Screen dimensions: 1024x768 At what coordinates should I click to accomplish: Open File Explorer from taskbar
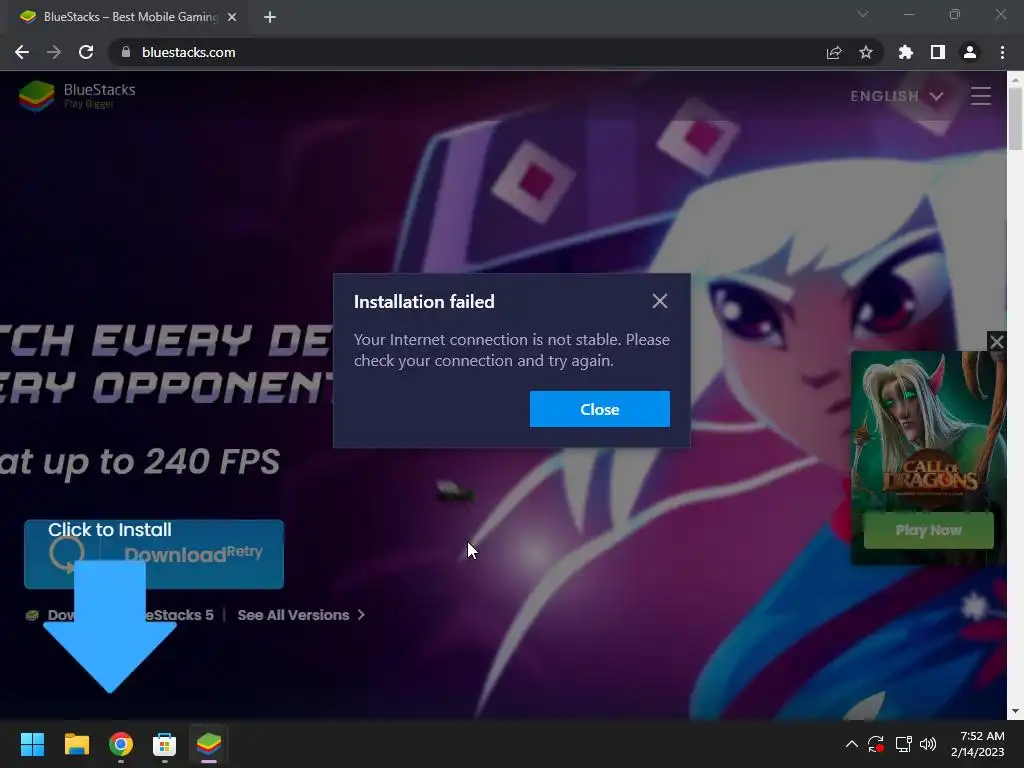tap(76, 744)
